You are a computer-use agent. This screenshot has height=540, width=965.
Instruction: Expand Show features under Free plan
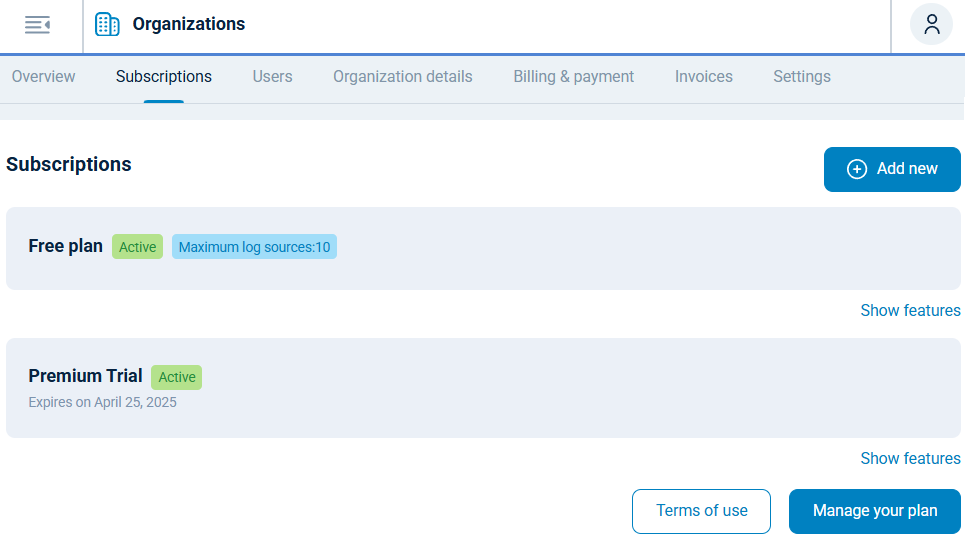coord(910,311)
